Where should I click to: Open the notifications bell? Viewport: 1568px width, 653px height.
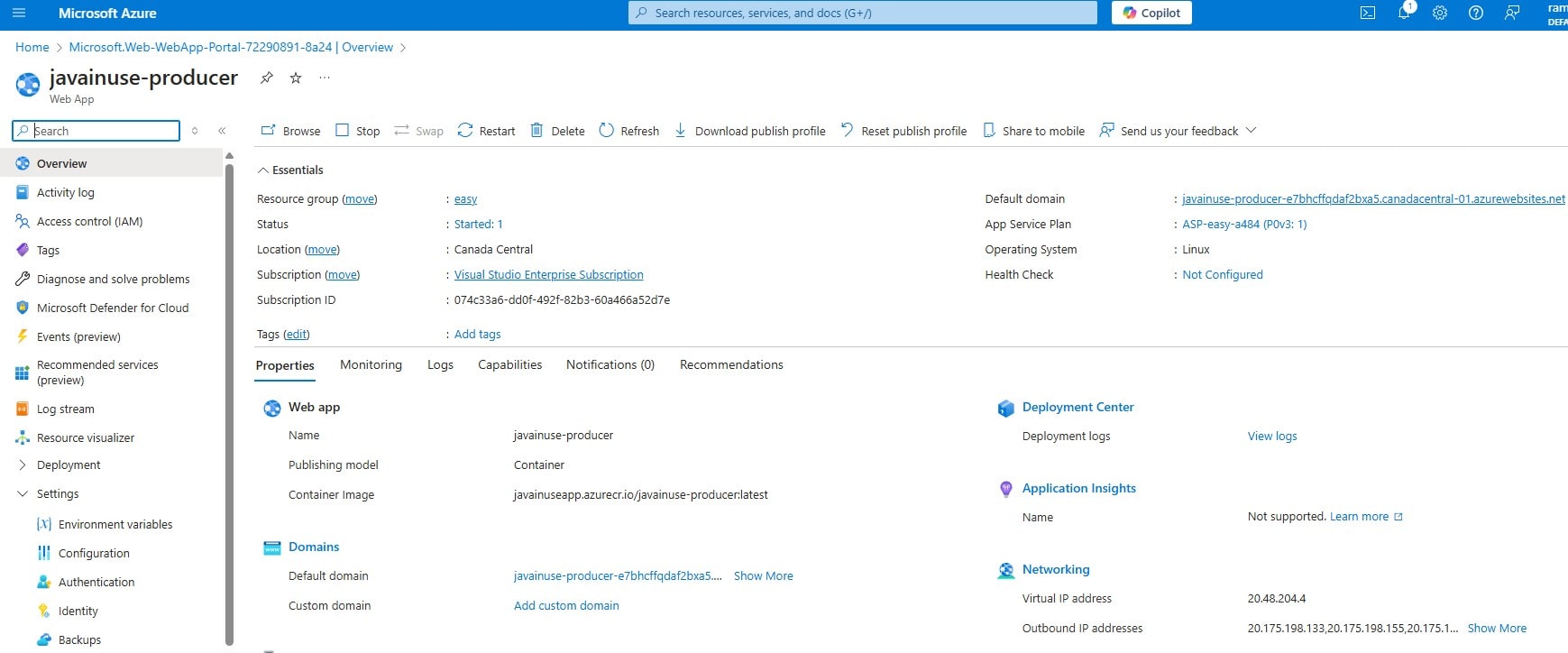1404,13
